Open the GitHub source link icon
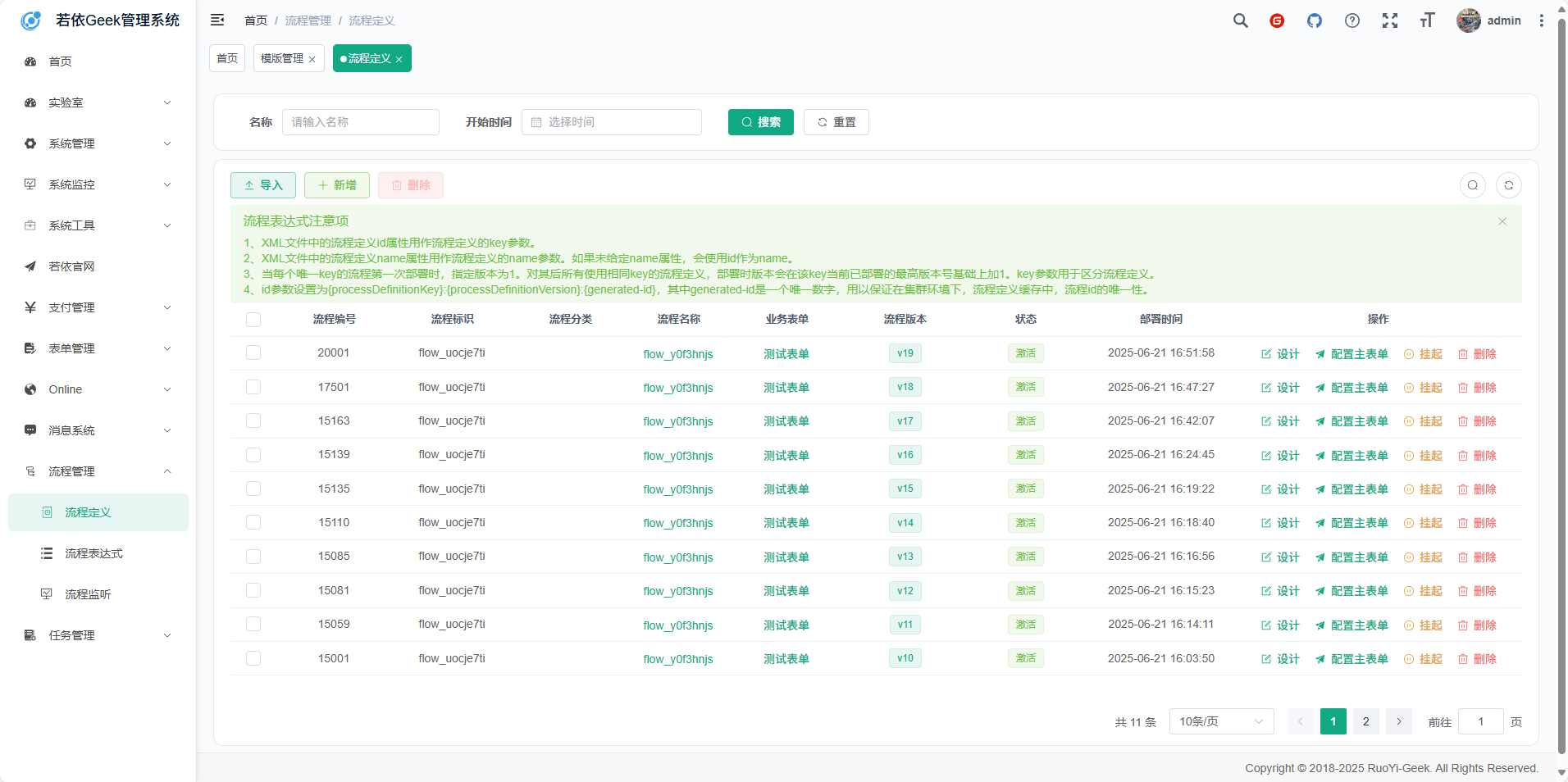This screenshot has width=1568, height=782. click(1314, 20)
